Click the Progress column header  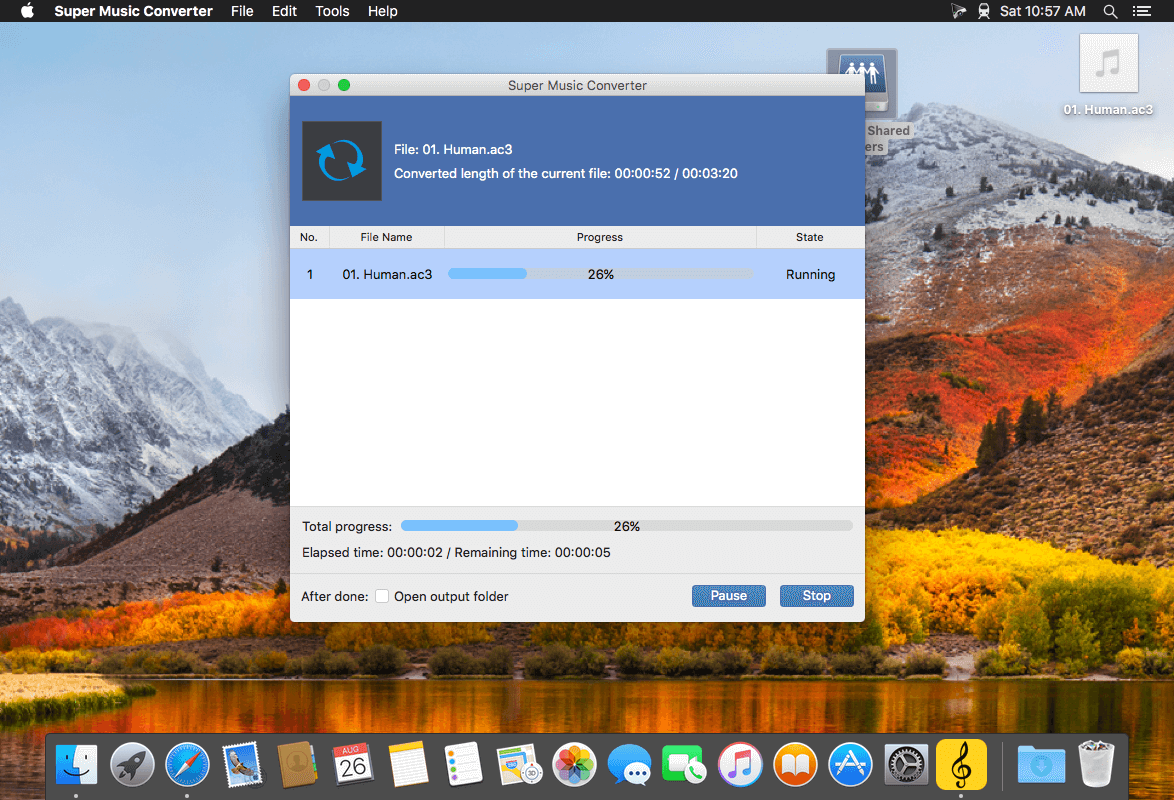pyautogui.click(x=600, y=237)
